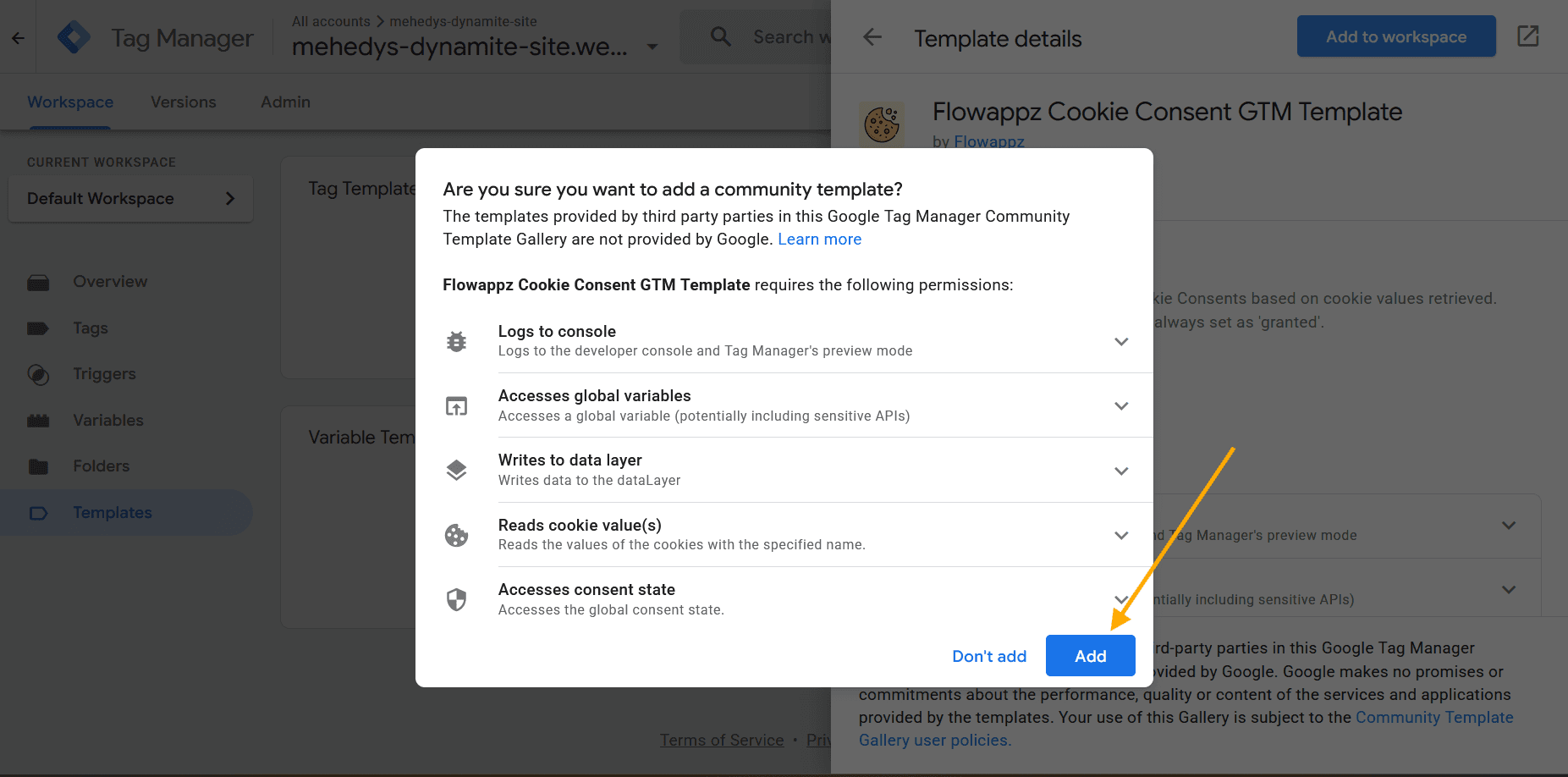
Task: Open the container selector dropdown arrow
Action: [x=652, y=47]
